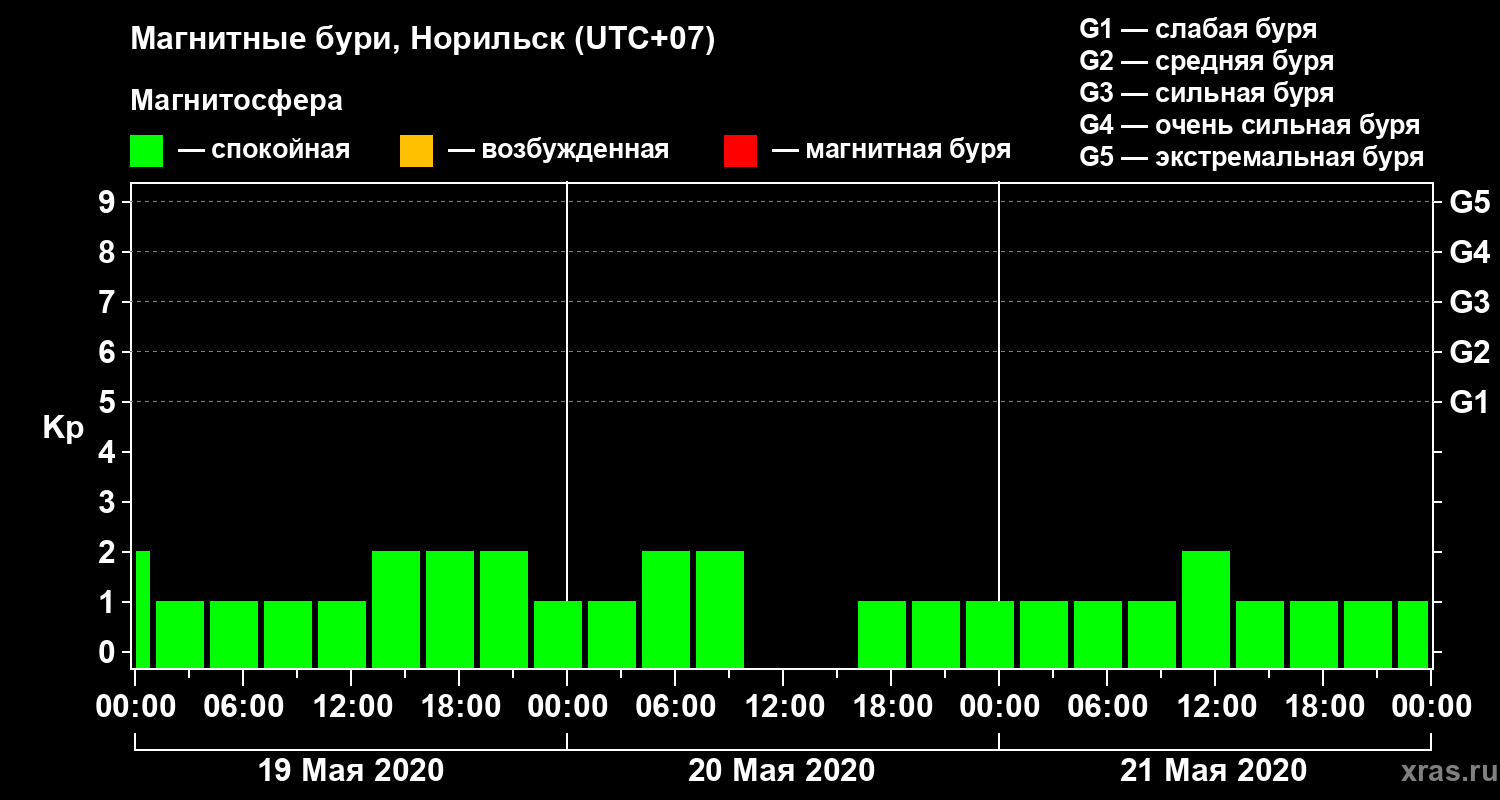The width and height of the screenshot is (1500, 800).
Task: Click the 'G4' label on right axis
Action: tap(1469, 252)
